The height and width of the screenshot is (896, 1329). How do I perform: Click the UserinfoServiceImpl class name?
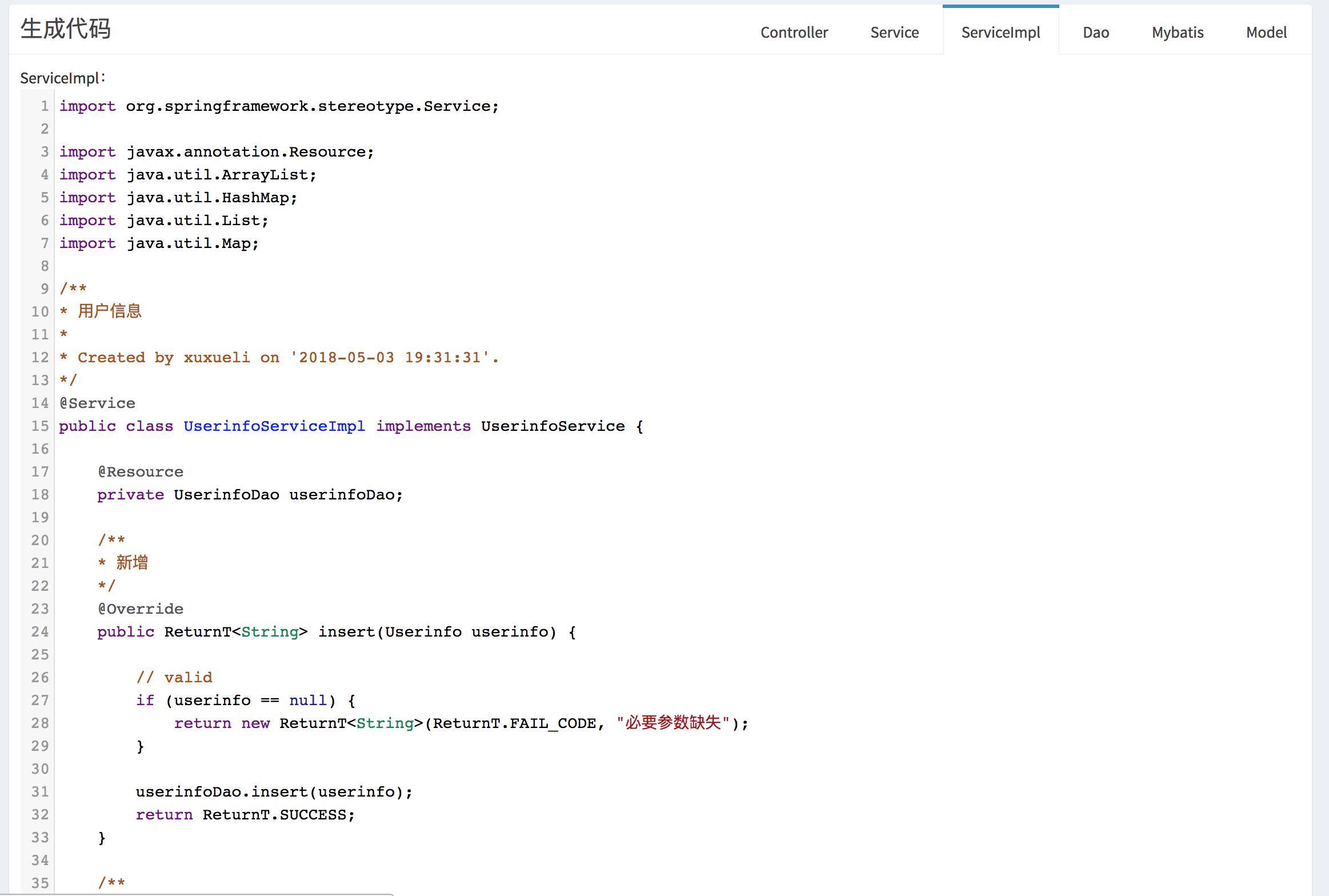(274, 426)
